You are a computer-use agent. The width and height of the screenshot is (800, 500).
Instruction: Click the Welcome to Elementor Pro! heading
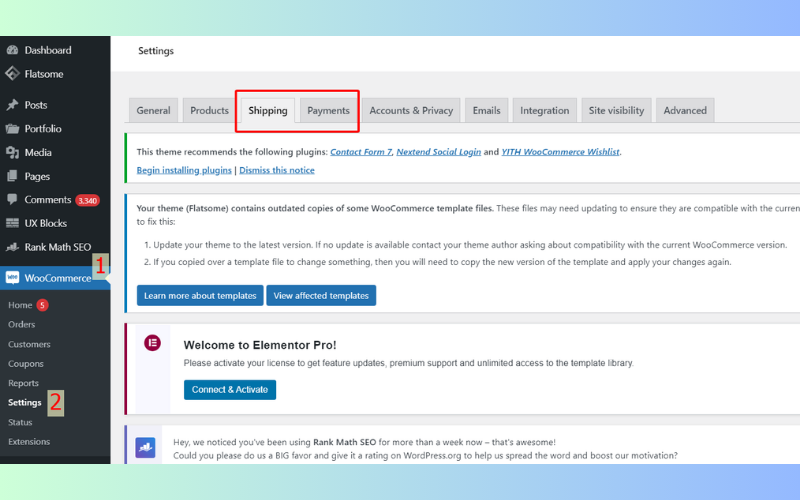click(x=260, y=345)
